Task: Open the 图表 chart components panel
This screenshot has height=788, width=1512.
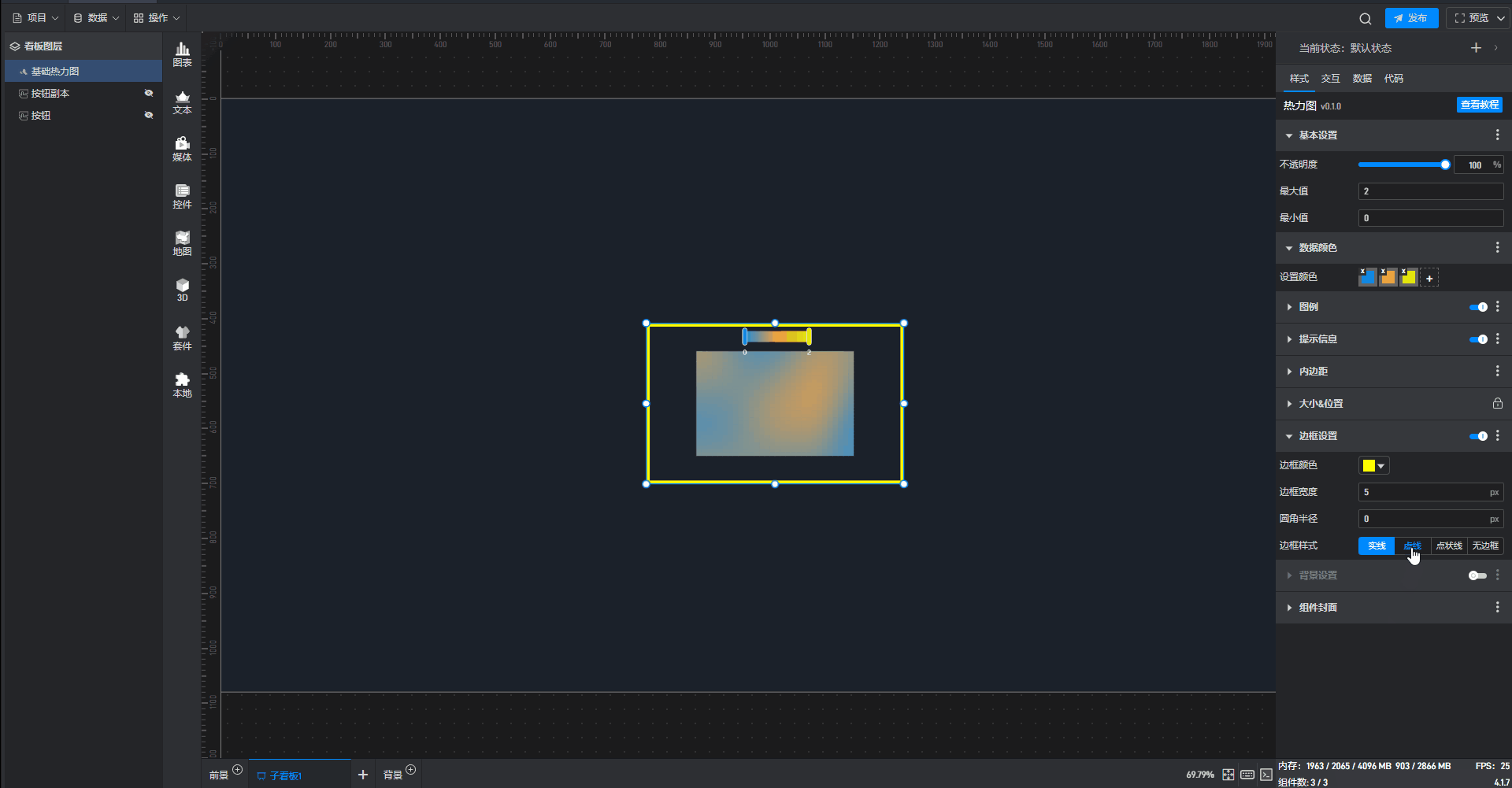Action: (182, 54)
